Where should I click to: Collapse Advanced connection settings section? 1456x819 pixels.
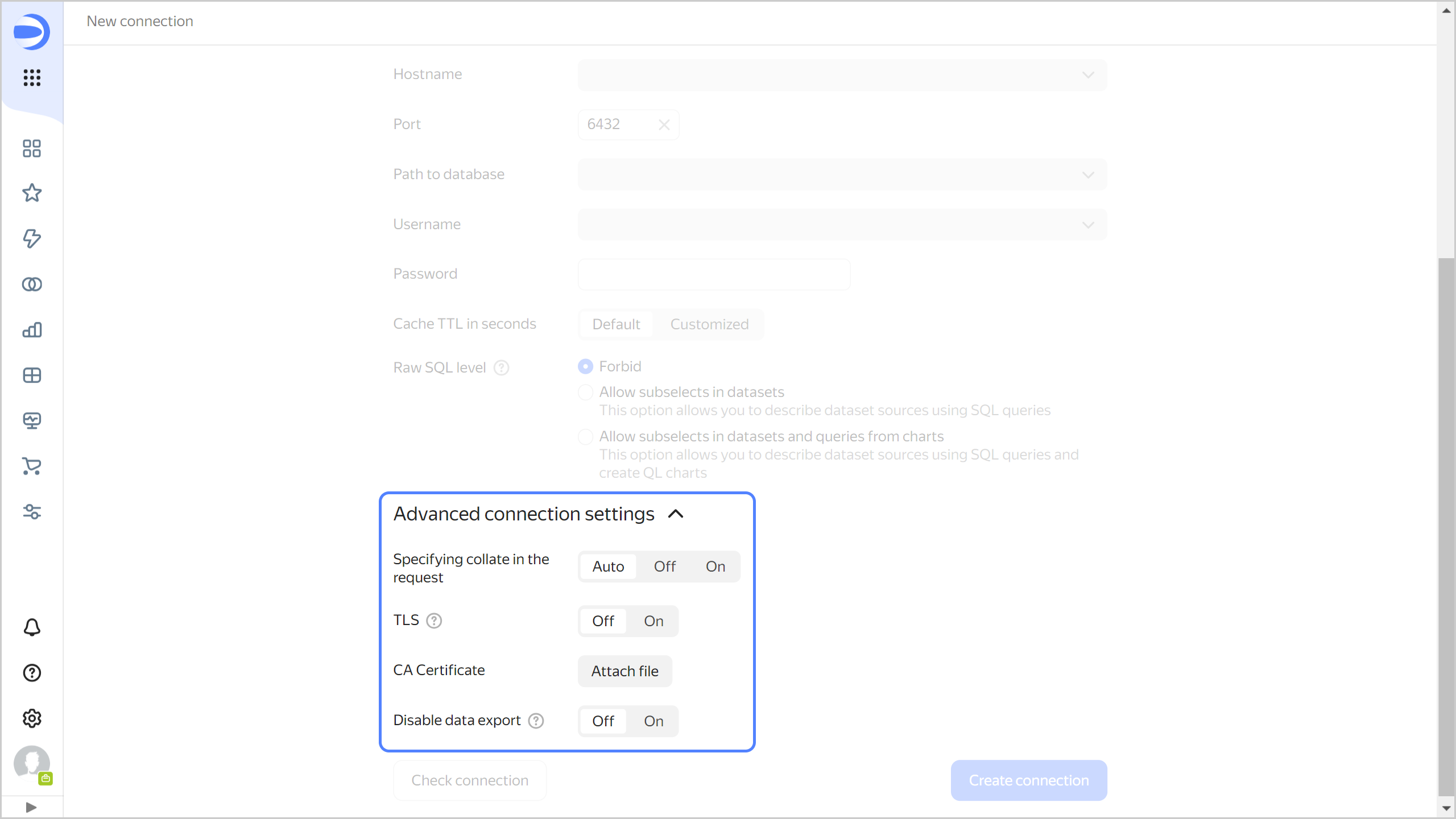click(675, 514)
